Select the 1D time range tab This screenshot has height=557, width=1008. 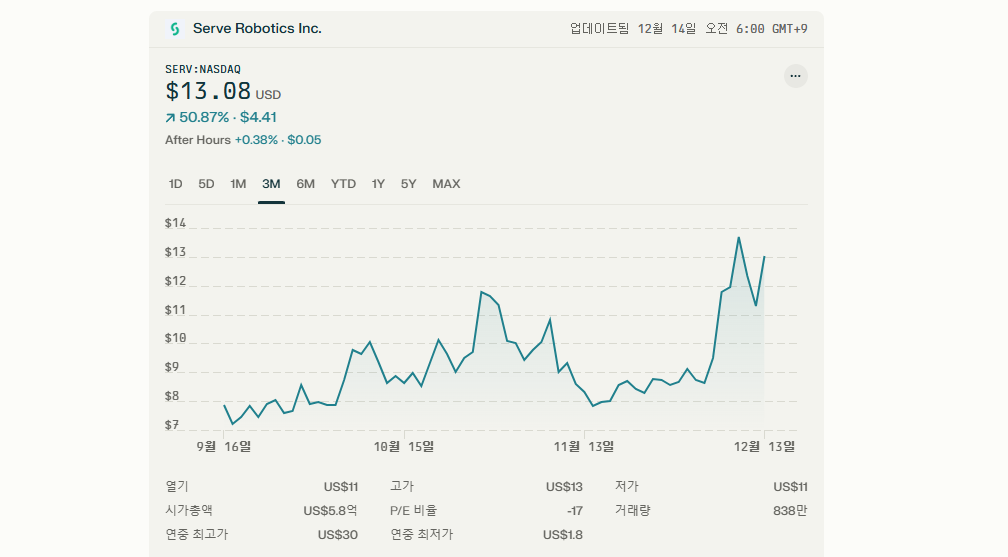point(176,184)
